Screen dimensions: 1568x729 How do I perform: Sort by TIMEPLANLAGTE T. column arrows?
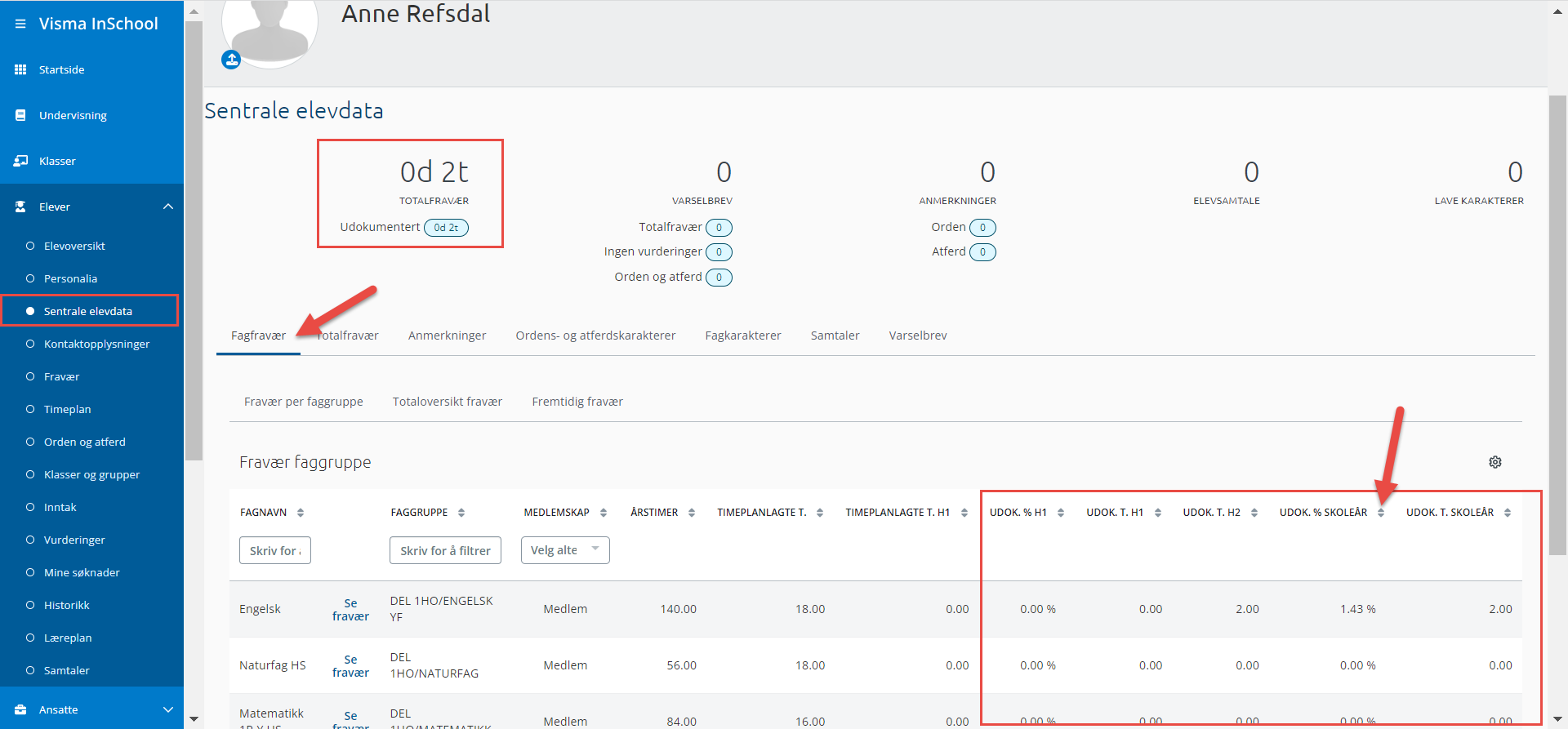pos(820,513)
